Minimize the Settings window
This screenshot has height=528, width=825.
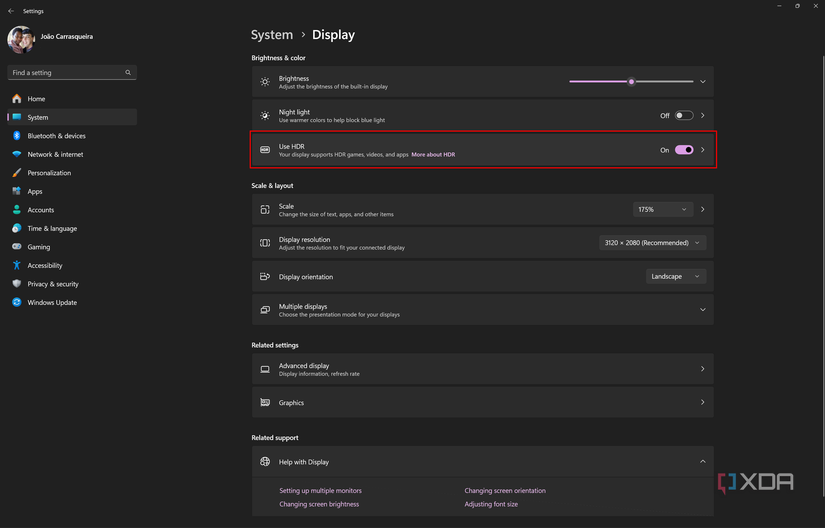779,6
